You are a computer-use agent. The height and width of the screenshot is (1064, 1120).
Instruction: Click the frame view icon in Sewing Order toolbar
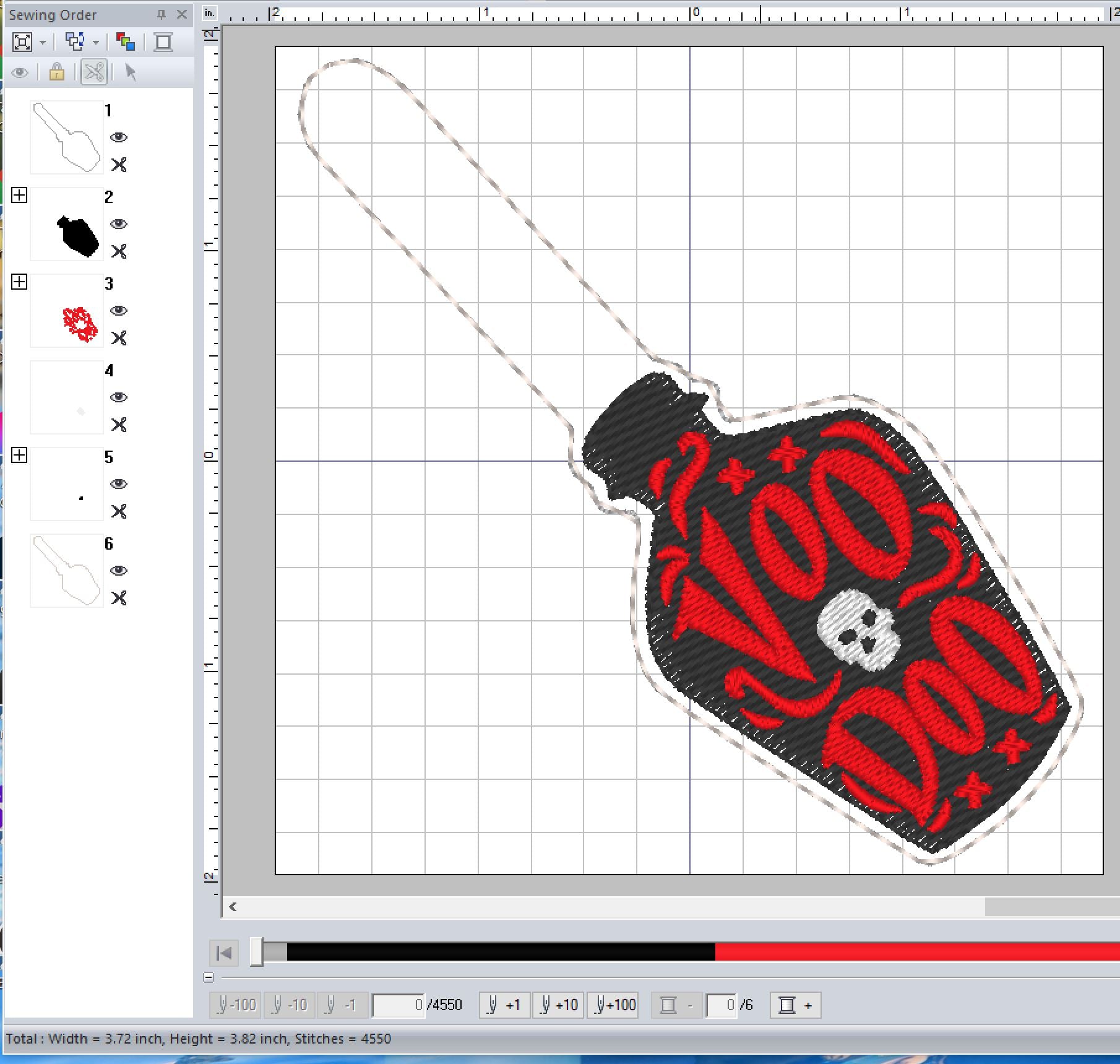tap(163, 42)
